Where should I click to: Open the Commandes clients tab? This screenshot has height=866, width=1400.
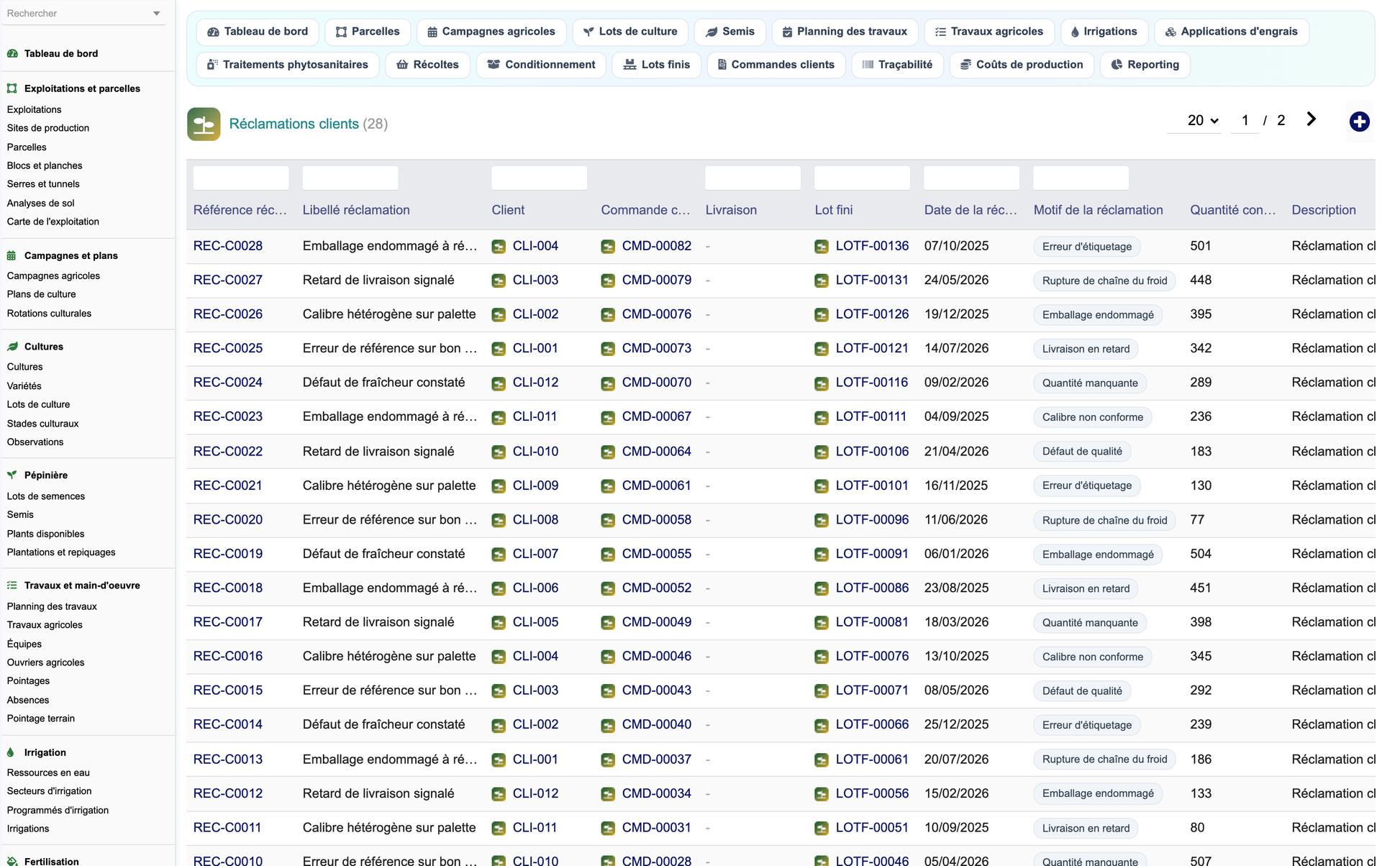pyautogui.click(x=776, y=65)
